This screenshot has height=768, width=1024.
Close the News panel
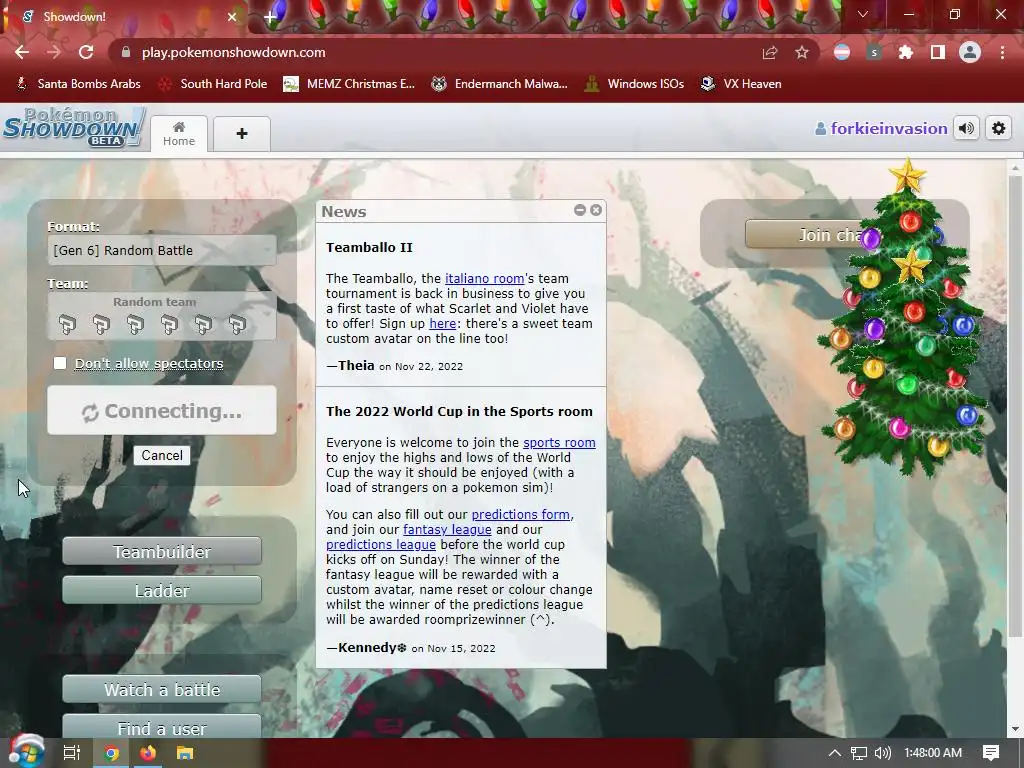(596, 210)
